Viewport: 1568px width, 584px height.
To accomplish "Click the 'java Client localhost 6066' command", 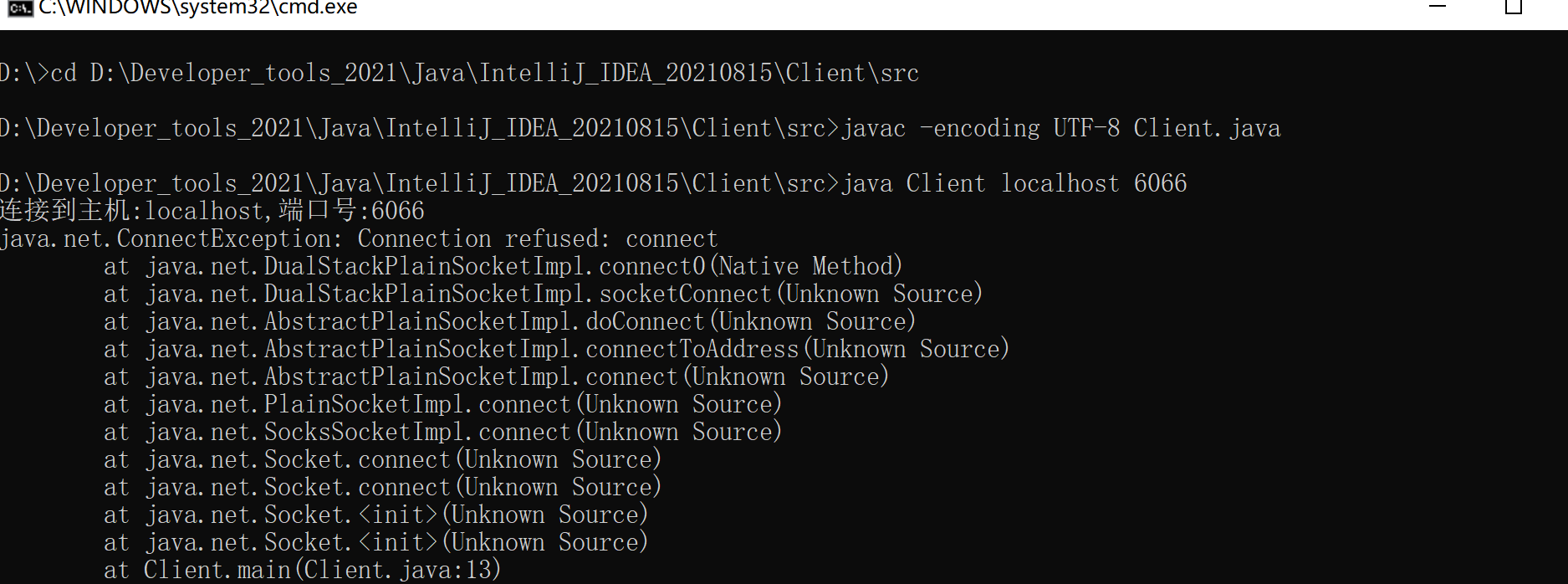I will click(x=1014, y=184).
